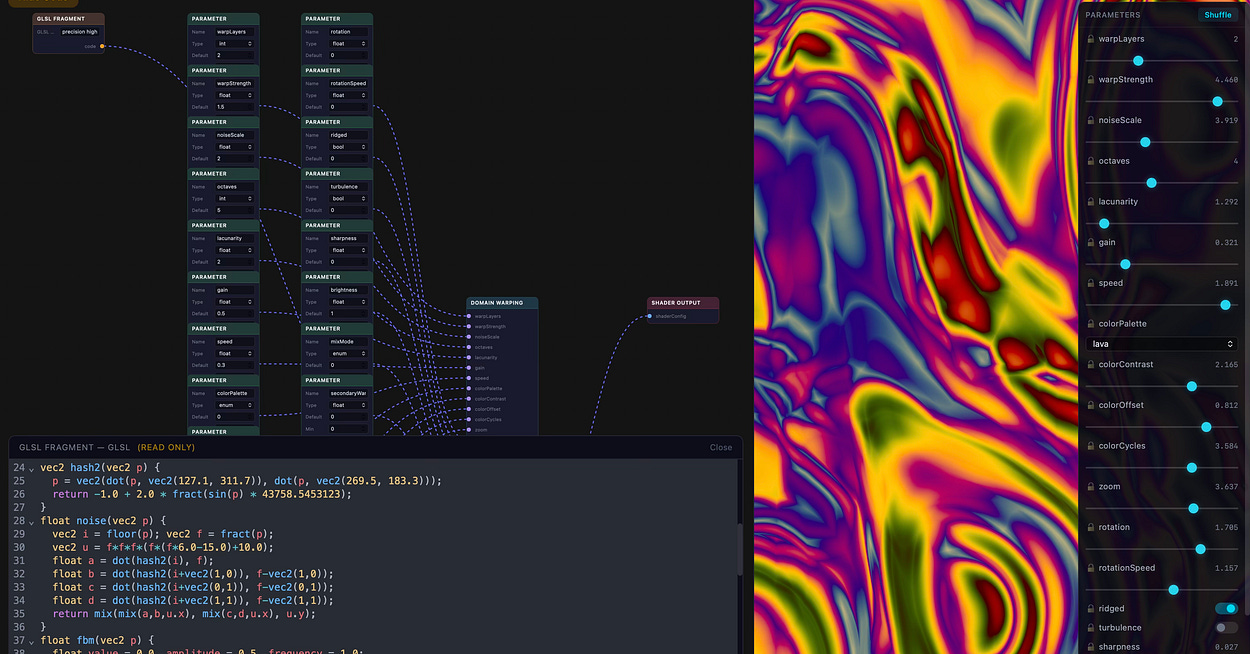
Task: Select the Shader Output node header
Action: click(x=682, y=303)
